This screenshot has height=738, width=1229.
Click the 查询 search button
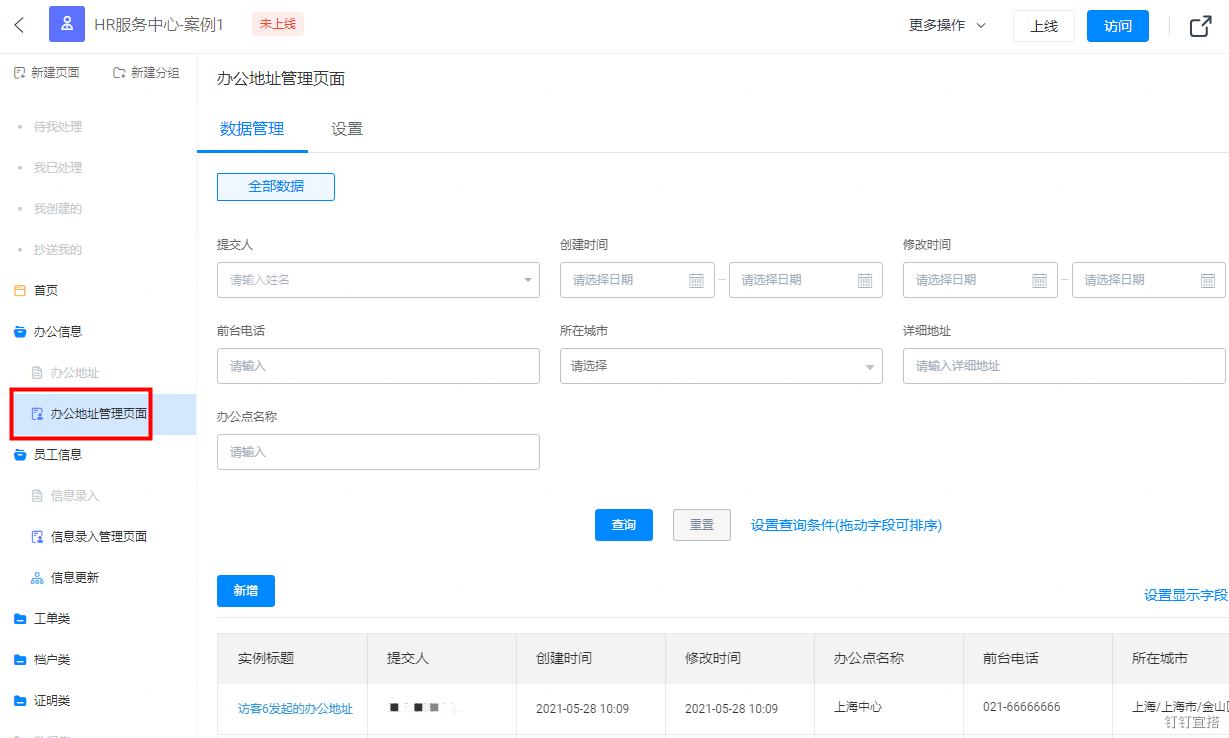(x=624, y=525)
